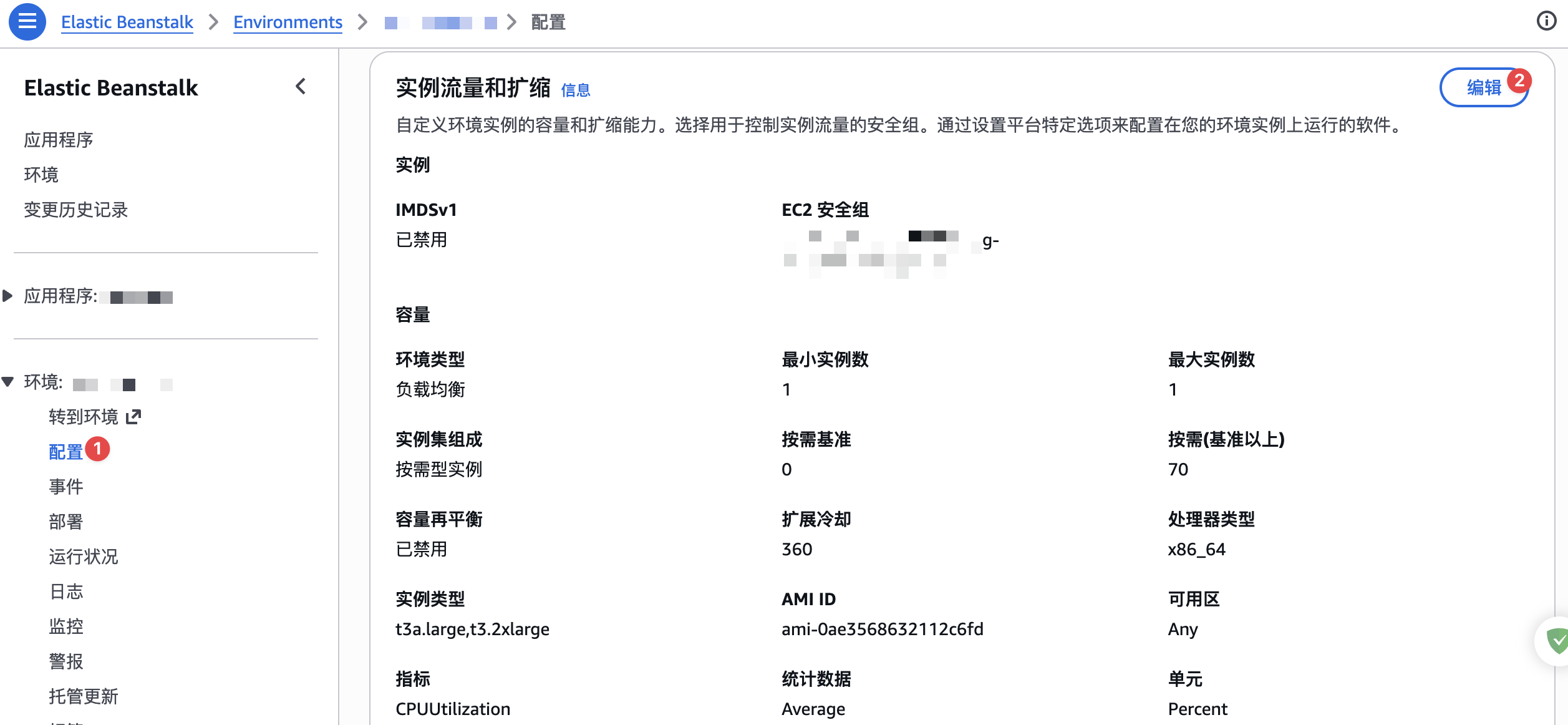Expand the 应用程序 tree section
This screenshot has height=725, width=1568.
click(x=7, y=296)
